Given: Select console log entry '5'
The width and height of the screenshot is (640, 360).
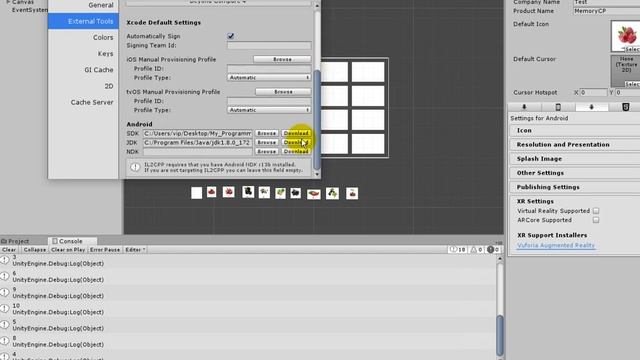Looking at the screenshot, I should pos(248,325).
